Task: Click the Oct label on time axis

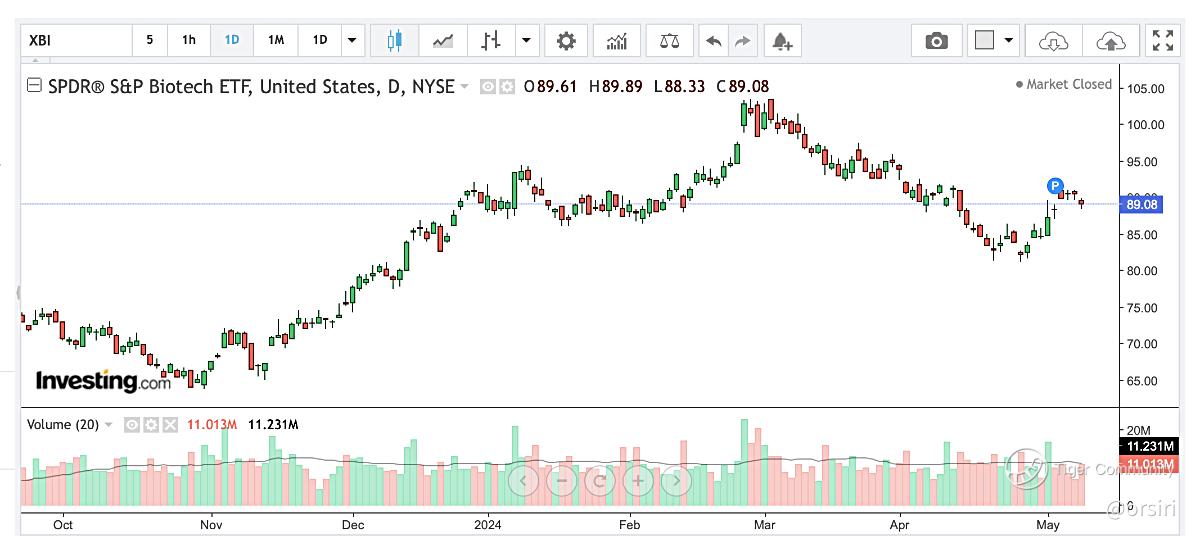Action: (63, 523)
